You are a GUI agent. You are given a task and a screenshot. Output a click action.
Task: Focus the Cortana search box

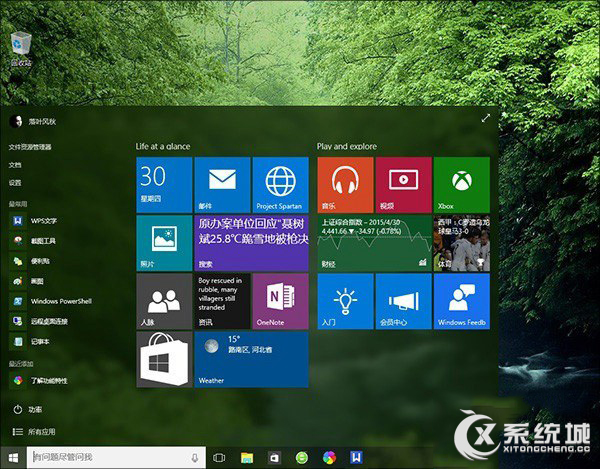pyautogui.click(x=116, y=458)
